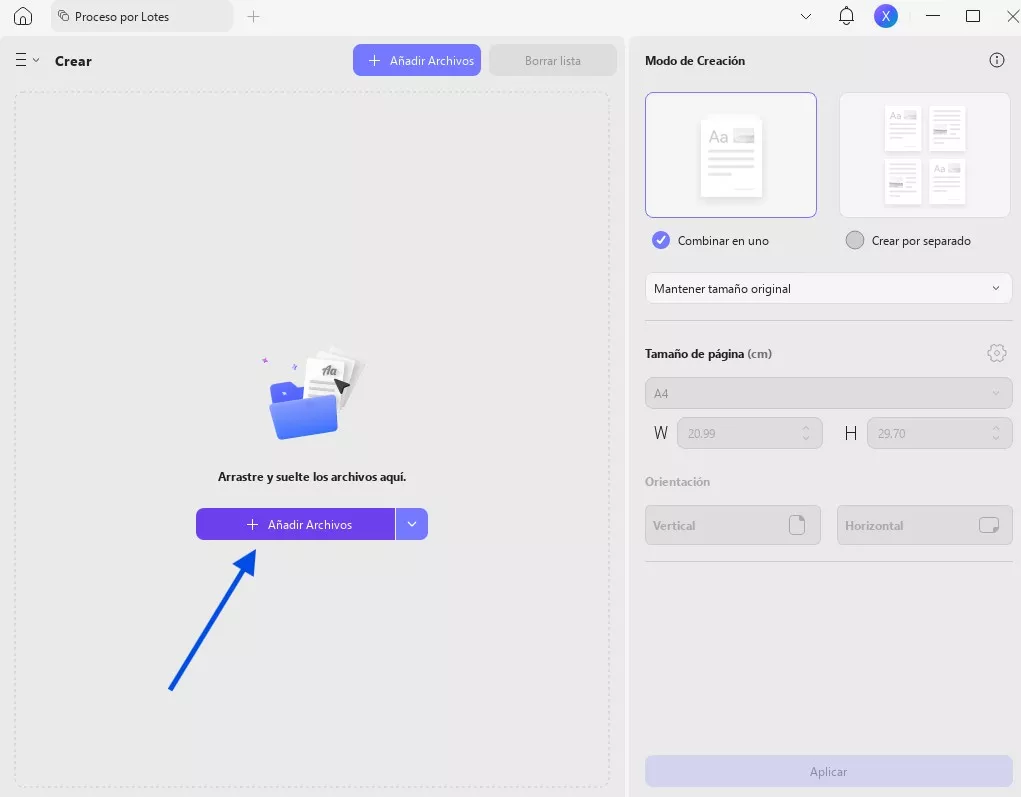Open the notifications bell

[x=846, y=16]
